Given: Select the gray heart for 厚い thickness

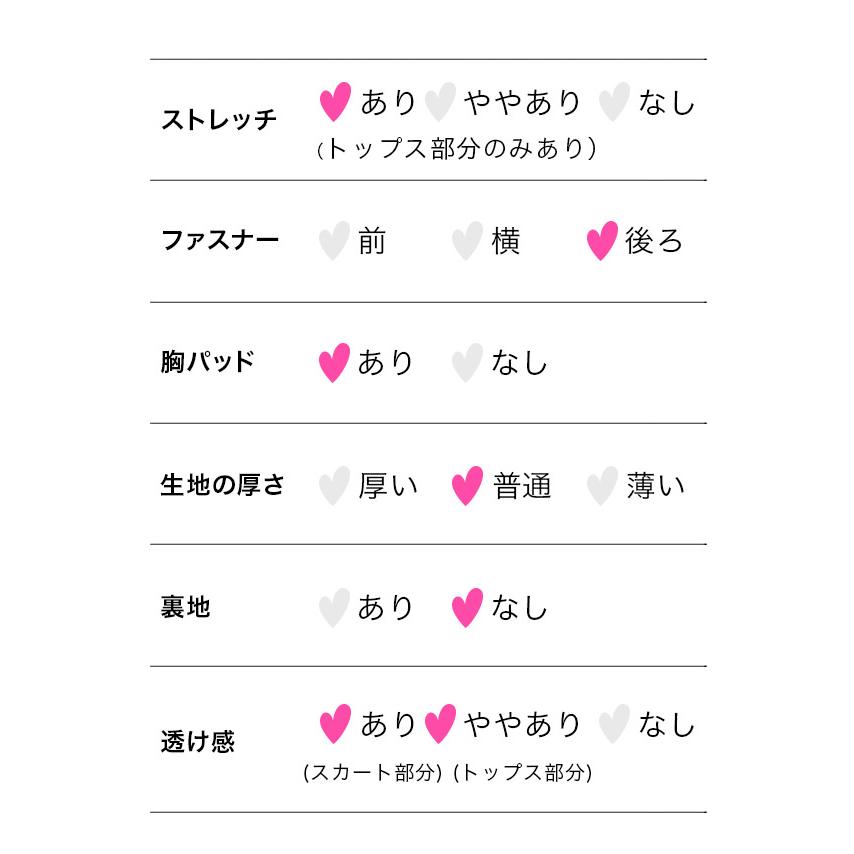Looking at the screenshot, I should click(334, 486).
